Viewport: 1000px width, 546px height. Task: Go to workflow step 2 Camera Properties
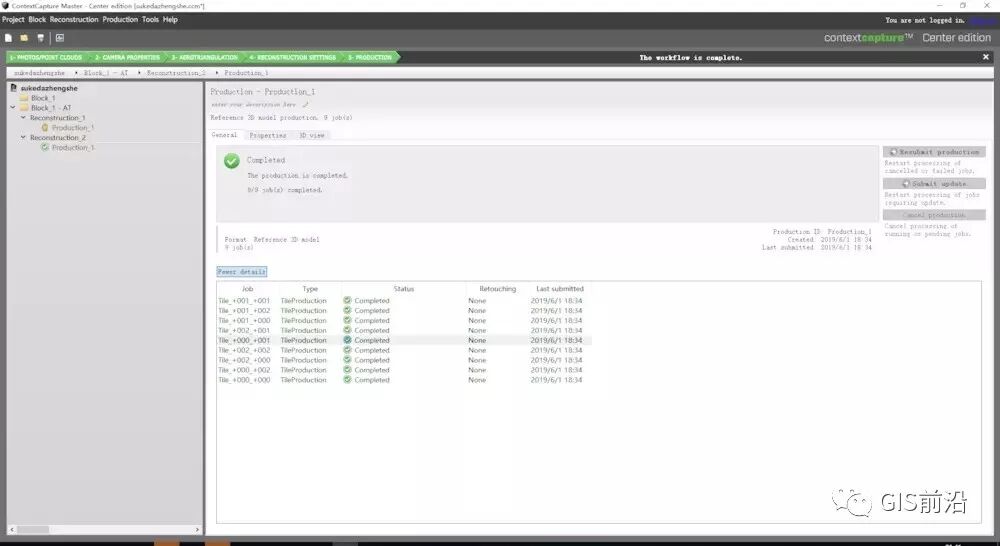(127, 57)
